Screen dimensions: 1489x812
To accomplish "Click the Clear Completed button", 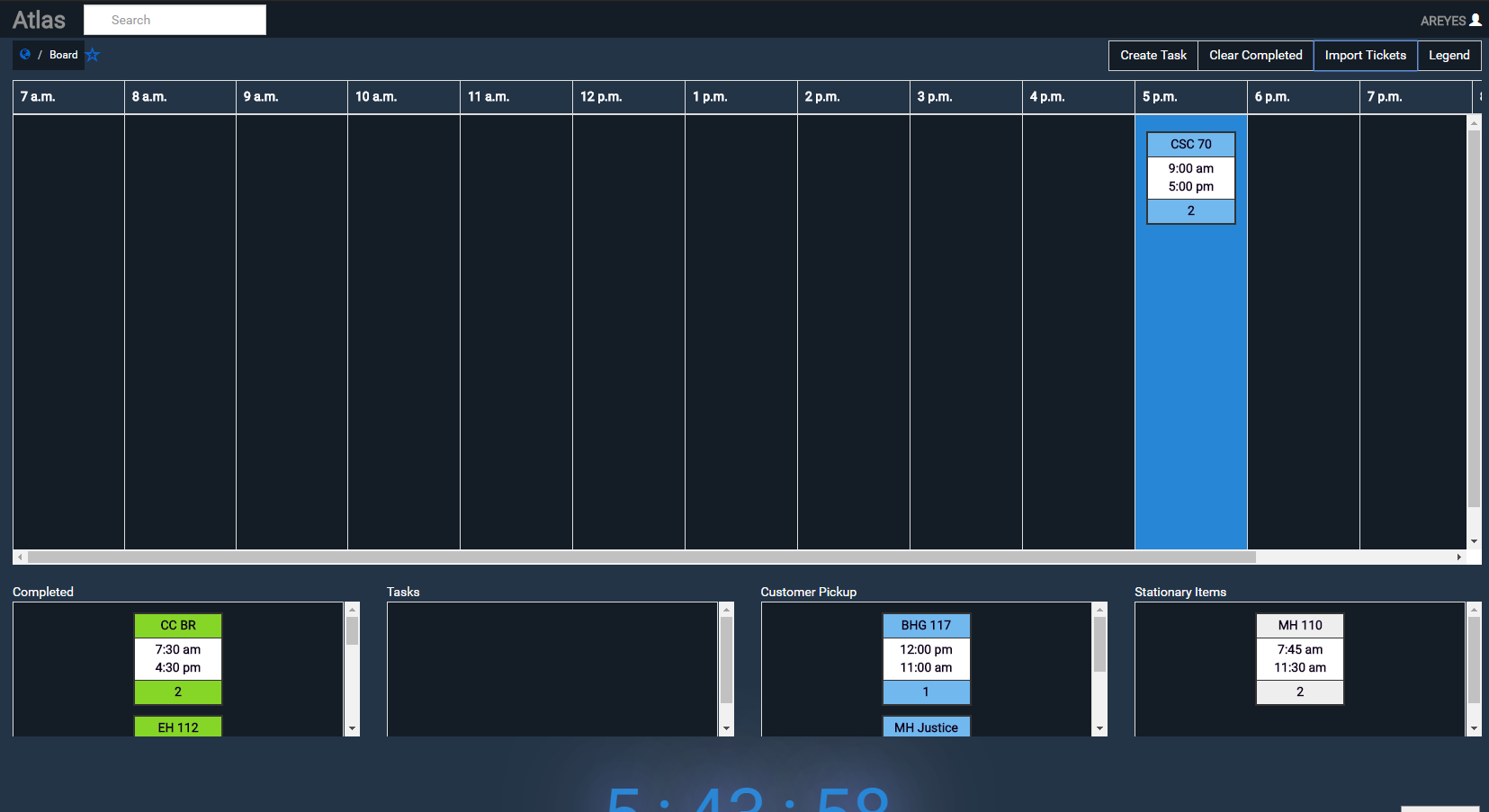I will 1256,55.
